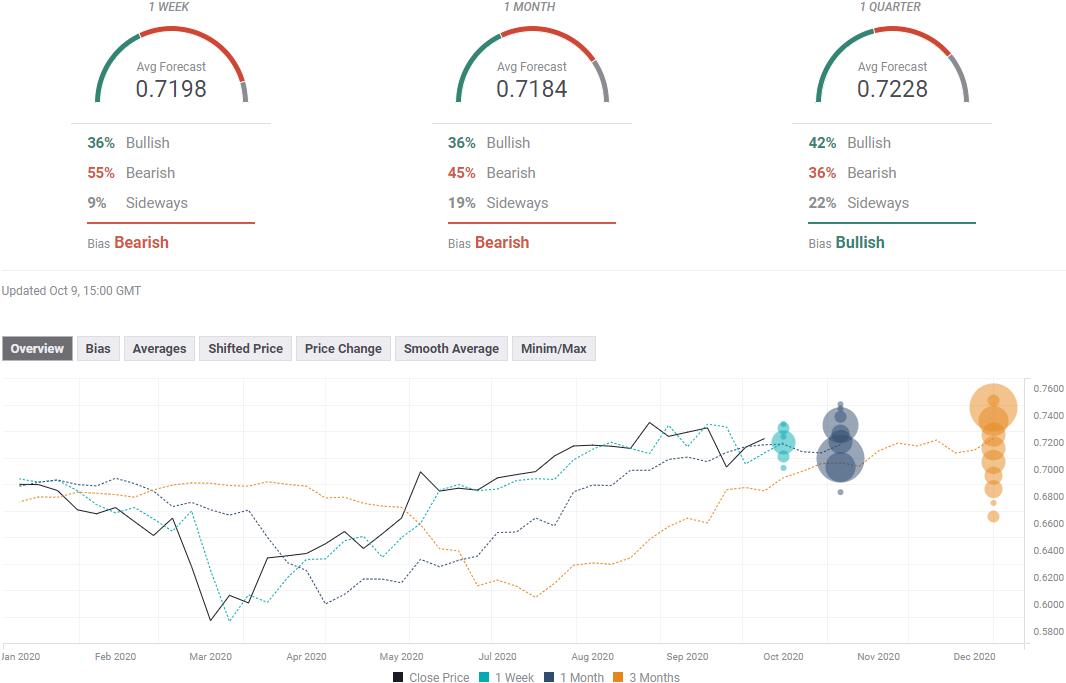View the Minim/Max tab
The height and width of the screenshot is (683, 1066).
[553, 349]
